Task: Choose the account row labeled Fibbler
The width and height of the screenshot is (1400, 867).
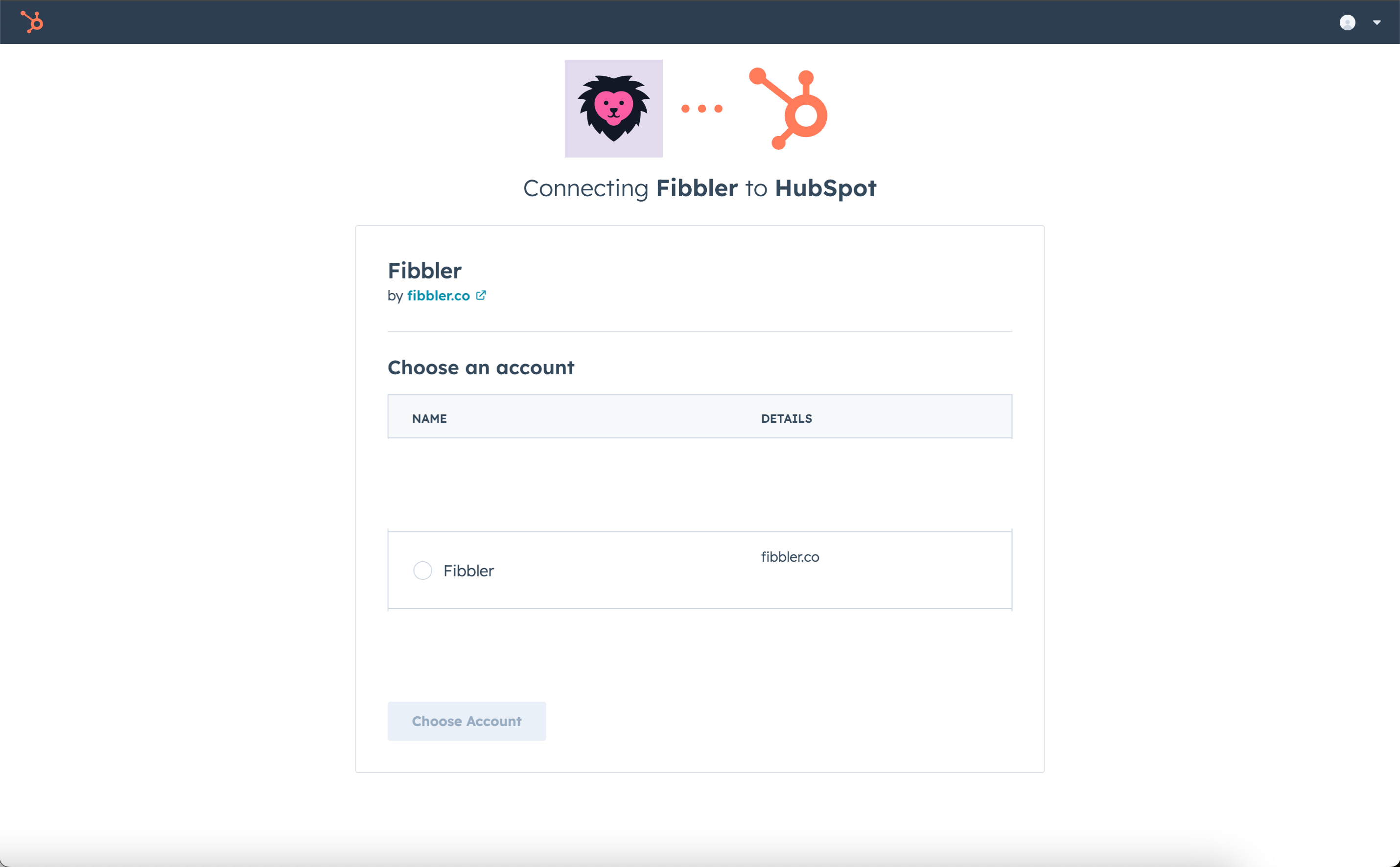Action: 468,570
